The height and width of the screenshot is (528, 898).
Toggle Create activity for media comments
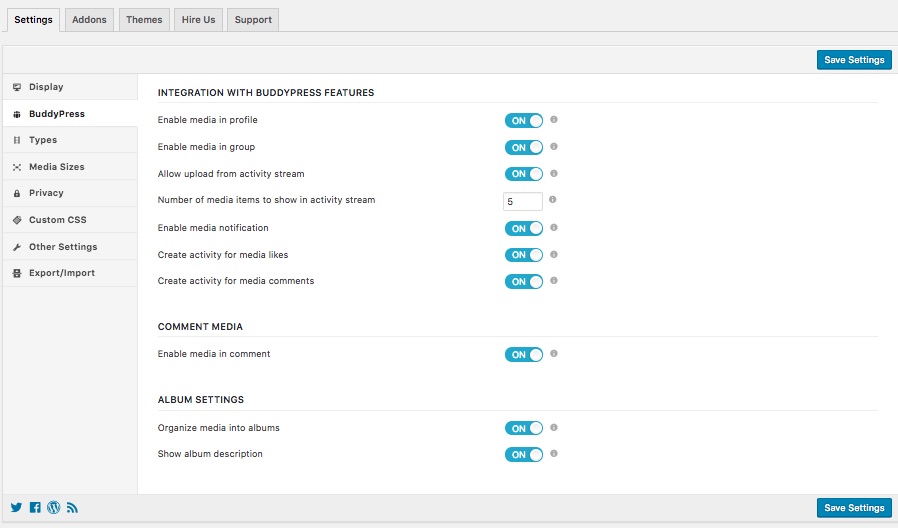(x=524, y=282)
